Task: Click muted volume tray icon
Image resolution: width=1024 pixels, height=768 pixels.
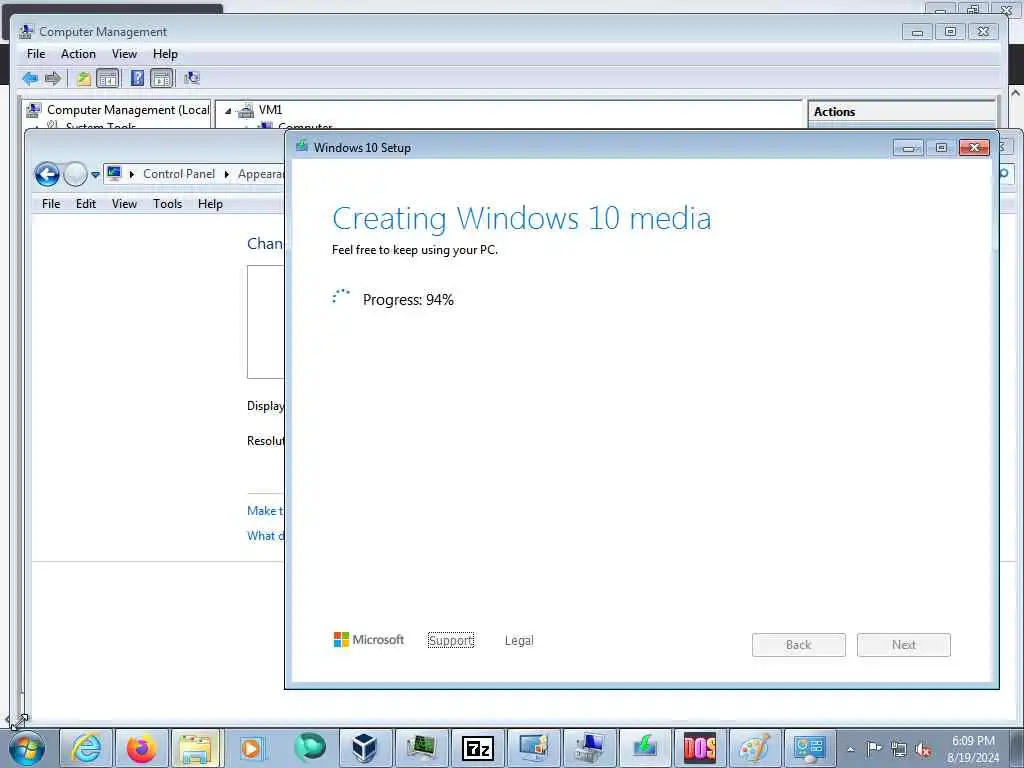Action: point(923,750)
